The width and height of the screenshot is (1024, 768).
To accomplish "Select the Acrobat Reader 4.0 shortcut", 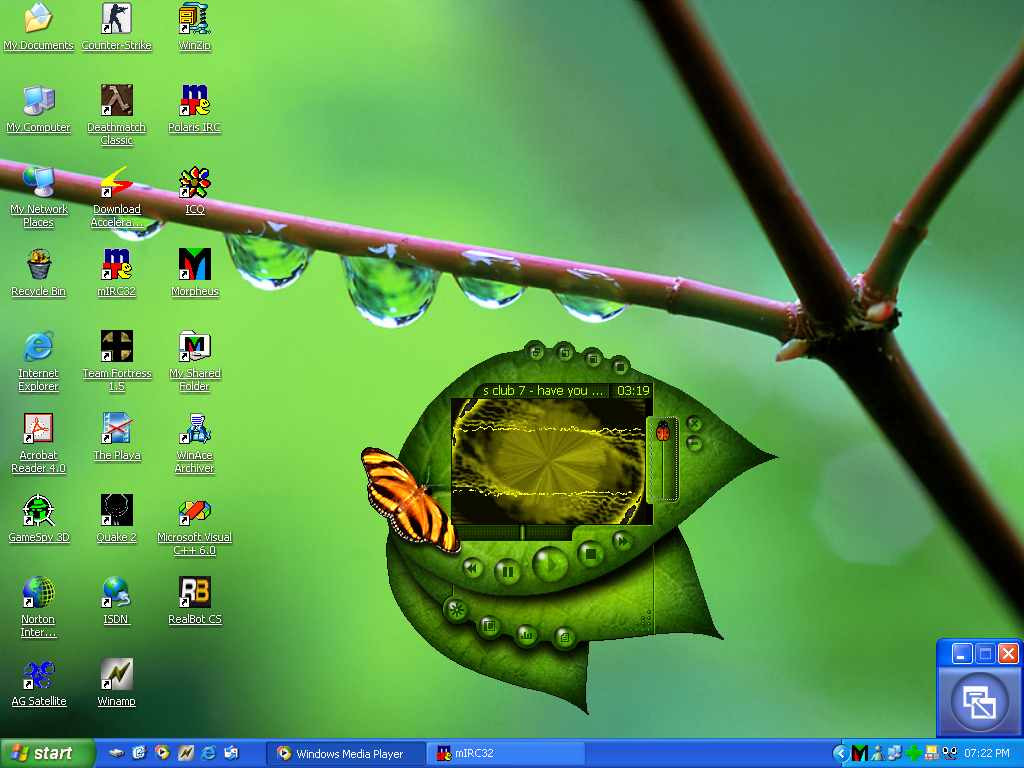I will [39, 444].
